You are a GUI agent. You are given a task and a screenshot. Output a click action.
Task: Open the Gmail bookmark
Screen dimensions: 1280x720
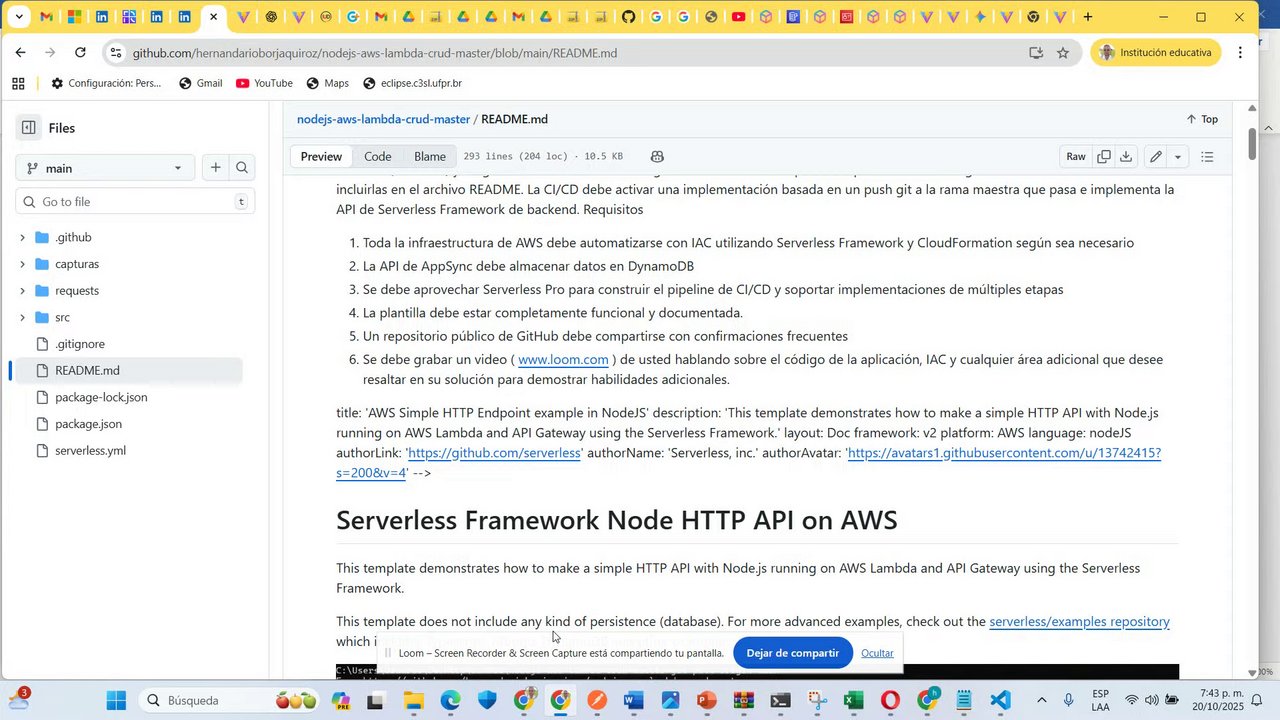pos(200,84)
